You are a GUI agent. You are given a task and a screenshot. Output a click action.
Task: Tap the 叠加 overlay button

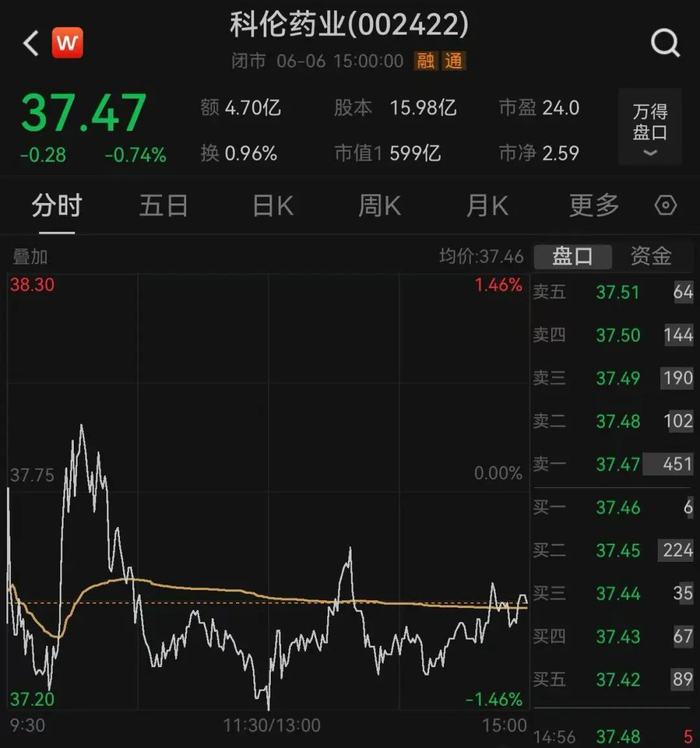point(30,257)
